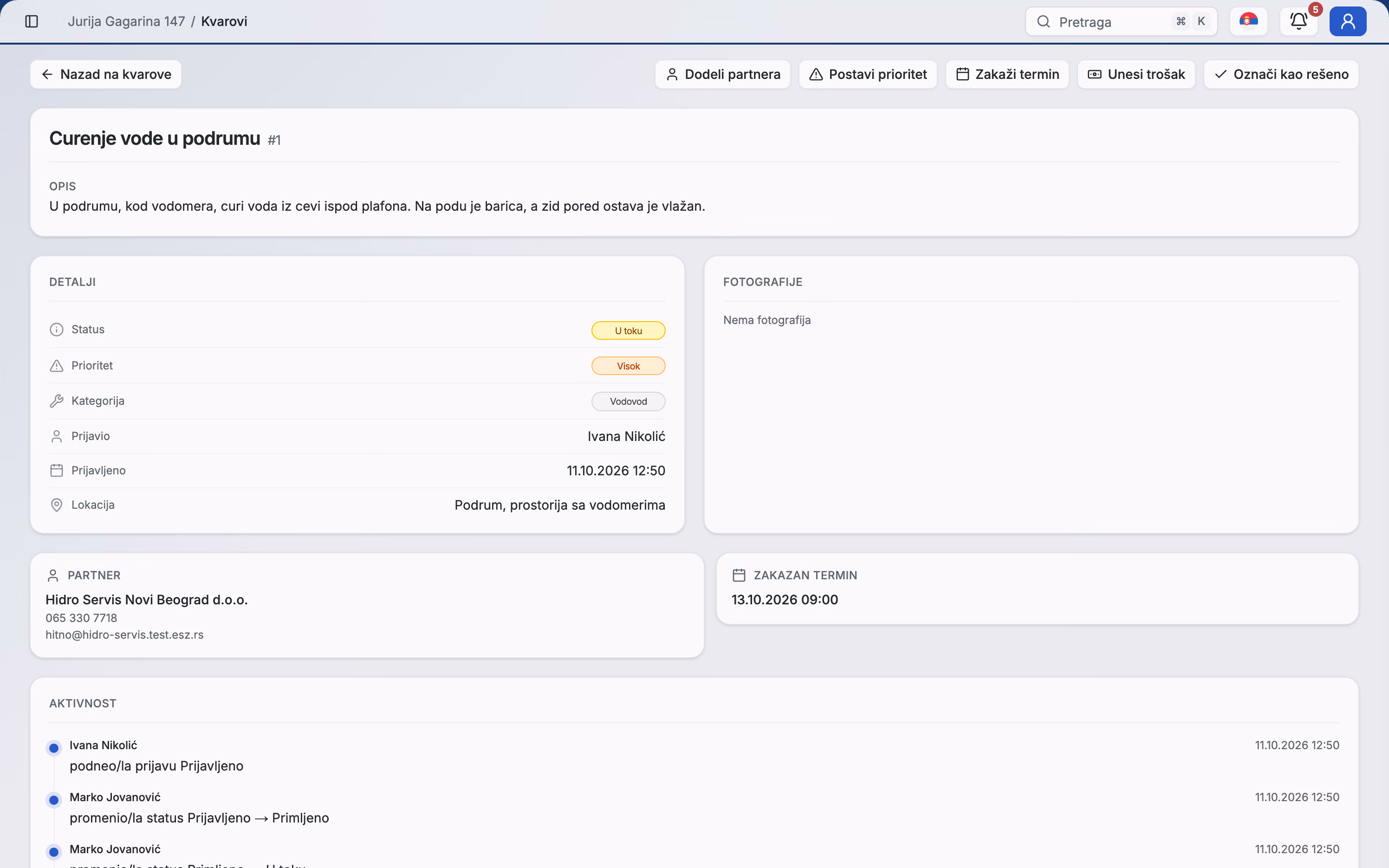Click Zakaži termin button
The width and height of the screenshot is (1389, 868).
click(x=1007, y=75)
